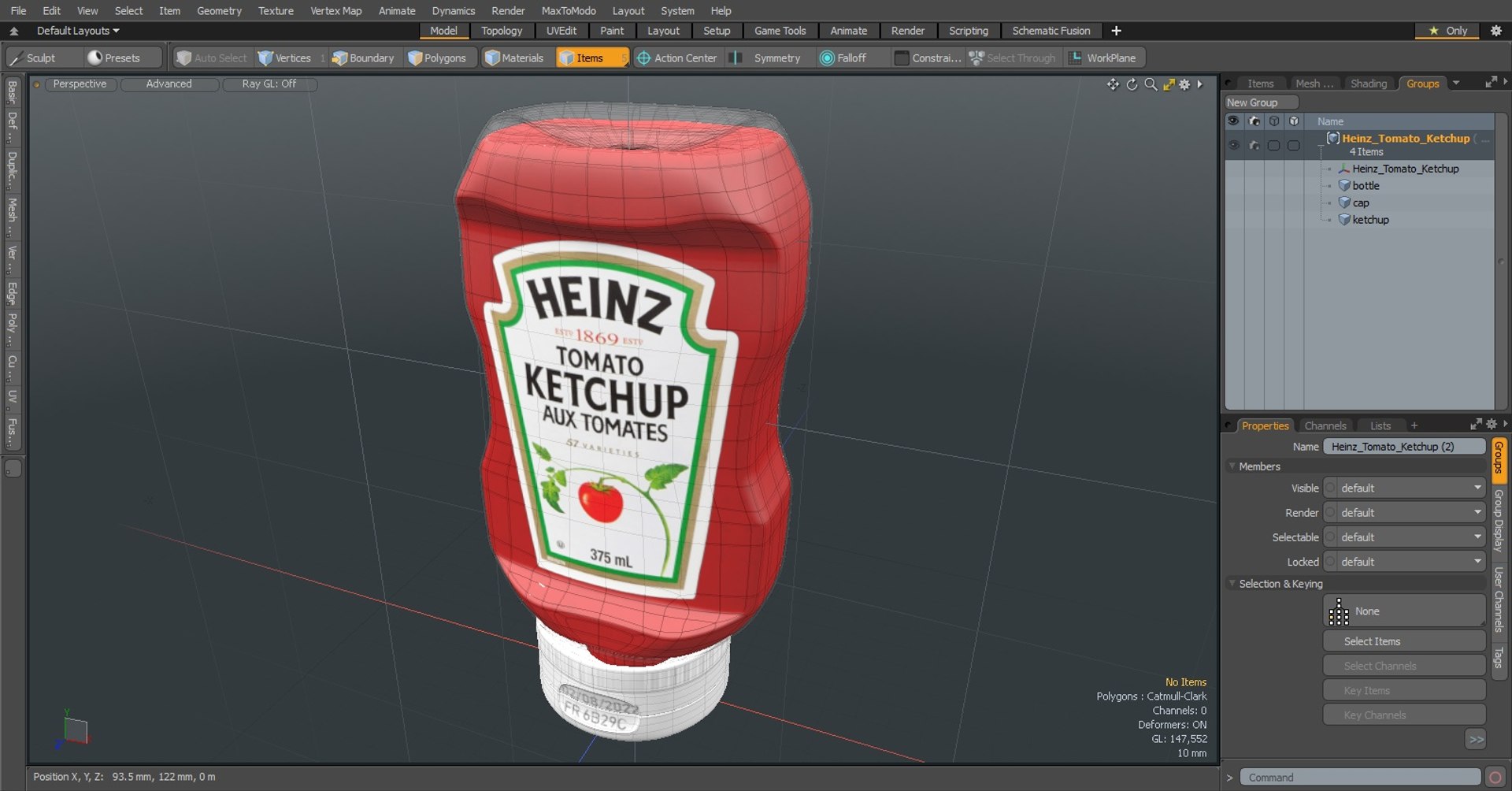Screen dimensions: 1512x791
Task: Open the Default Layouts dropdown
Action: coord(78,31)
